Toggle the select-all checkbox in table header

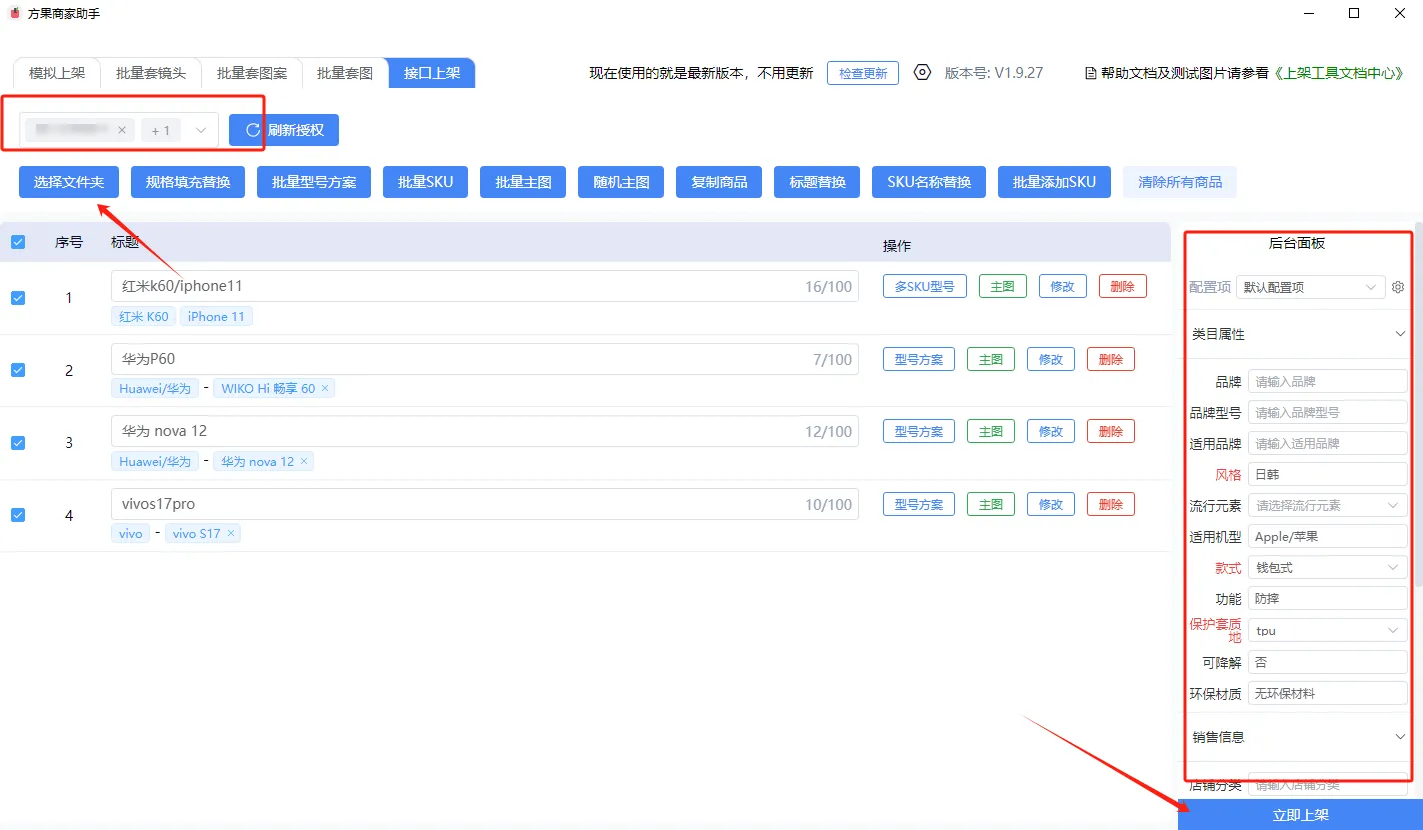coord(18,242)
